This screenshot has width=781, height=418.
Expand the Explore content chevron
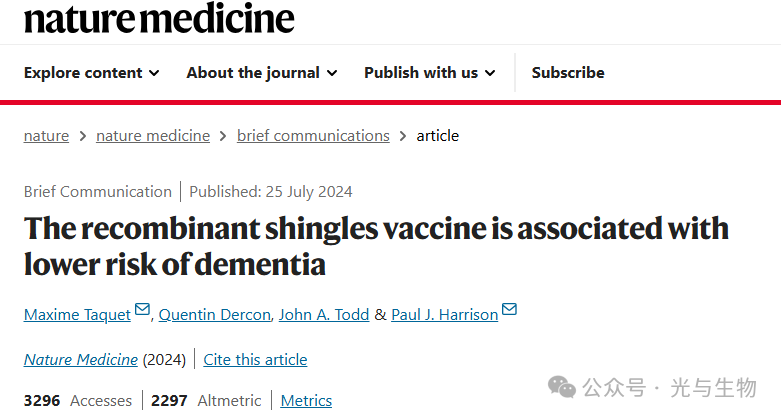[x=154, y=73]
